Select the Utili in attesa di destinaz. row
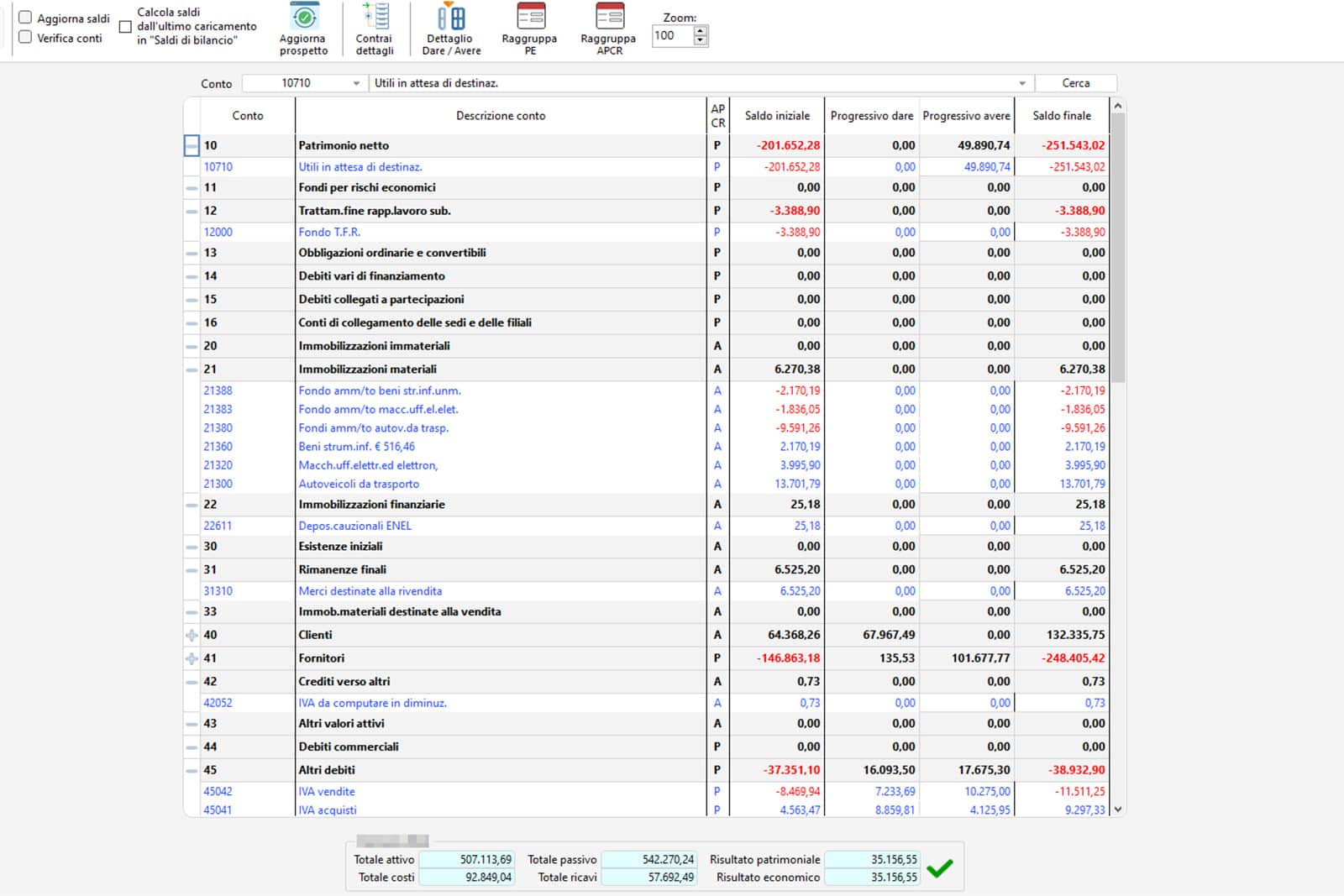This screenshot has width=1344, height=896. point(646,167)
